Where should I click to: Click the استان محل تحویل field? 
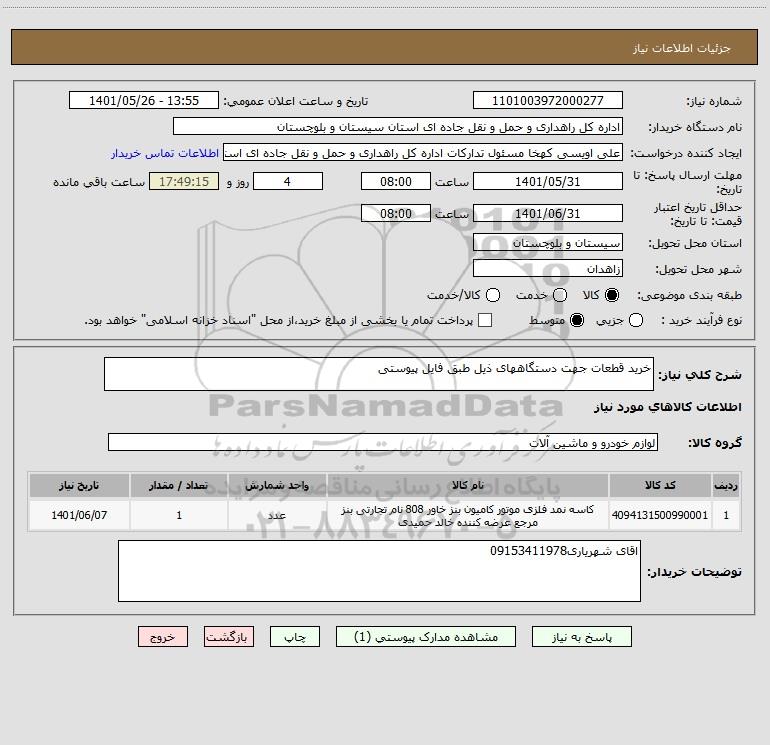point(548,243)
